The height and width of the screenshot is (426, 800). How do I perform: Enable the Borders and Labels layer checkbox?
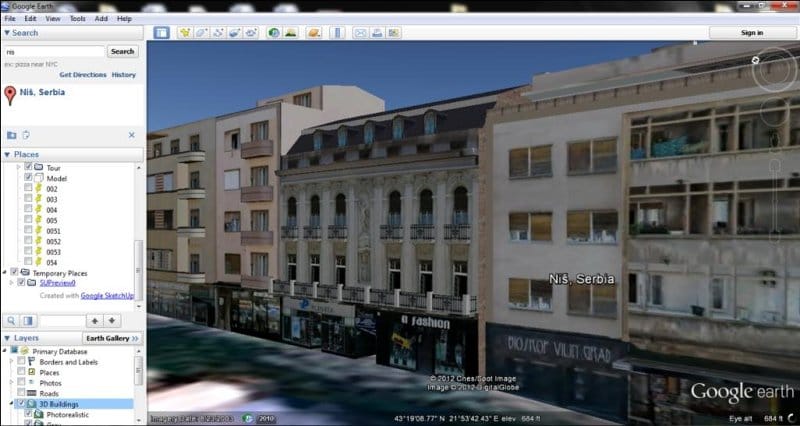pos(21,361)
